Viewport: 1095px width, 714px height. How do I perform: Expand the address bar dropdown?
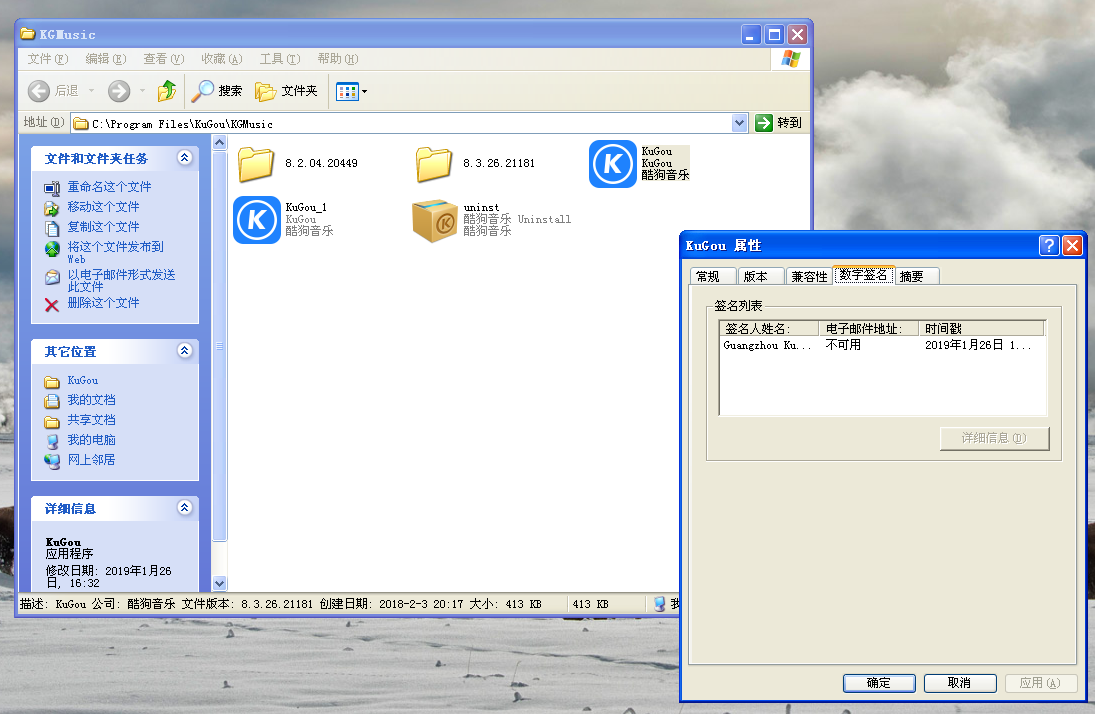click(x=740, y=123)
